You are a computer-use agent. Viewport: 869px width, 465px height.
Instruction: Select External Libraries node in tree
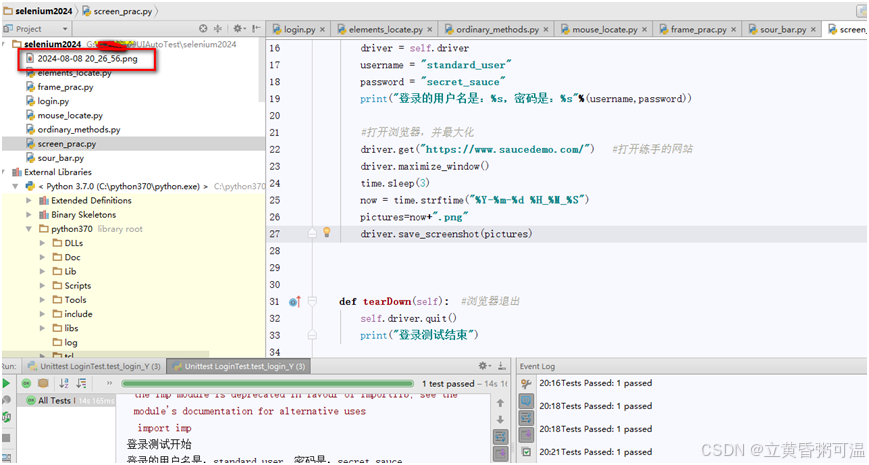click(x=58, y=172)
